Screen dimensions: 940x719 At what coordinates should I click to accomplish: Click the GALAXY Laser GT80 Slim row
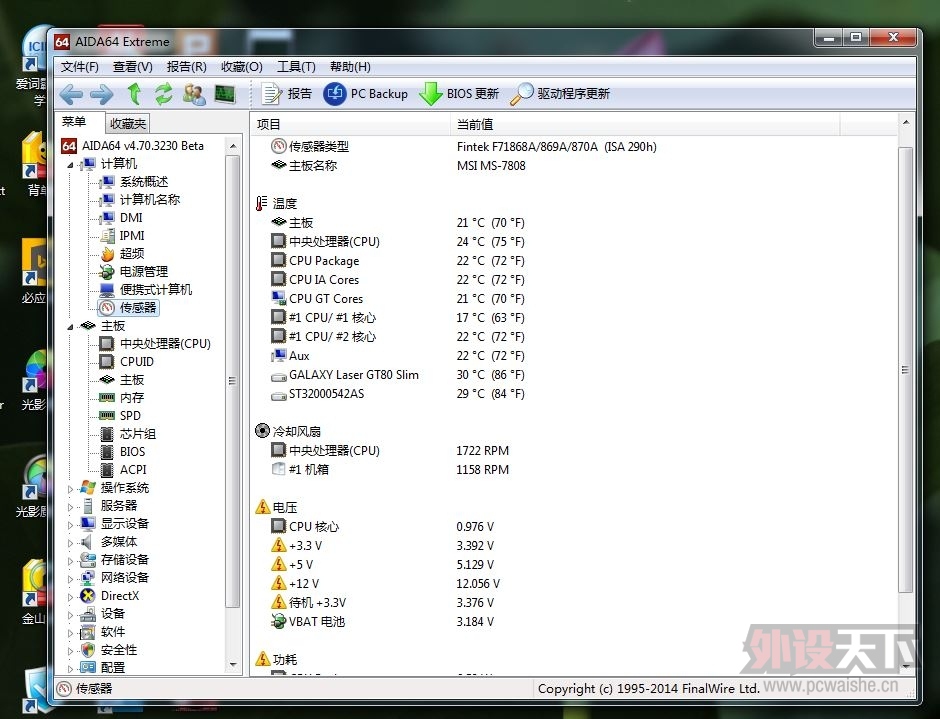point(574,375)
